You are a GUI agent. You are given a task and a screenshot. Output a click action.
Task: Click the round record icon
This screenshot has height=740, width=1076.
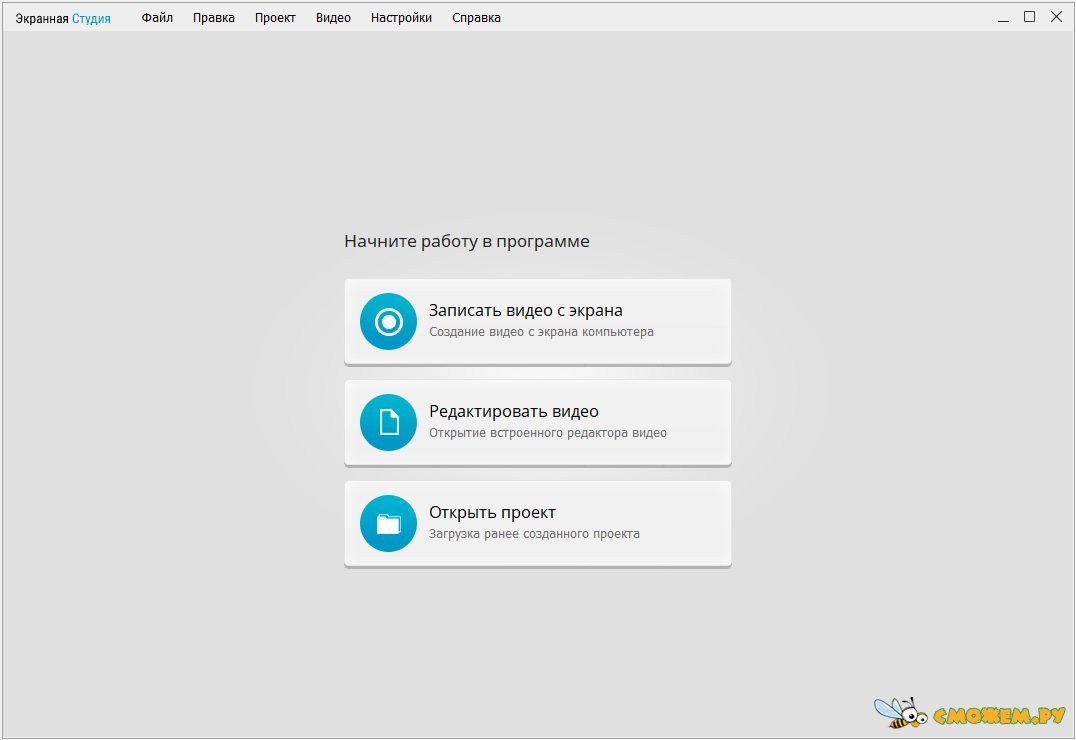click(388, 321)
